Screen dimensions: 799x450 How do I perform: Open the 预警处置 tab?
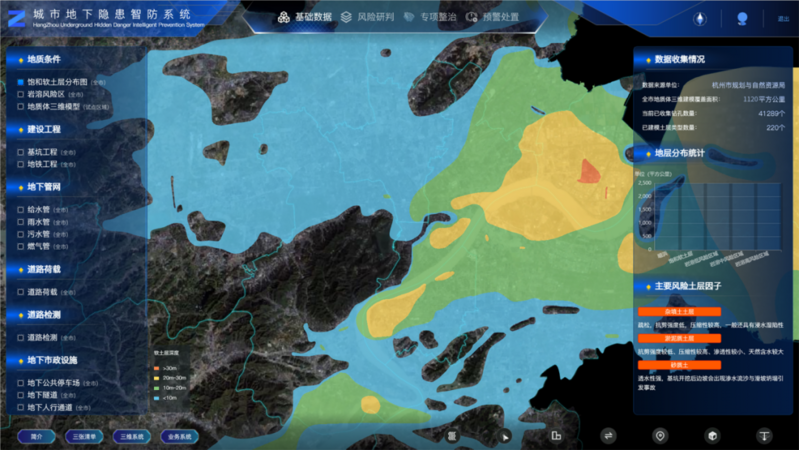492,17
